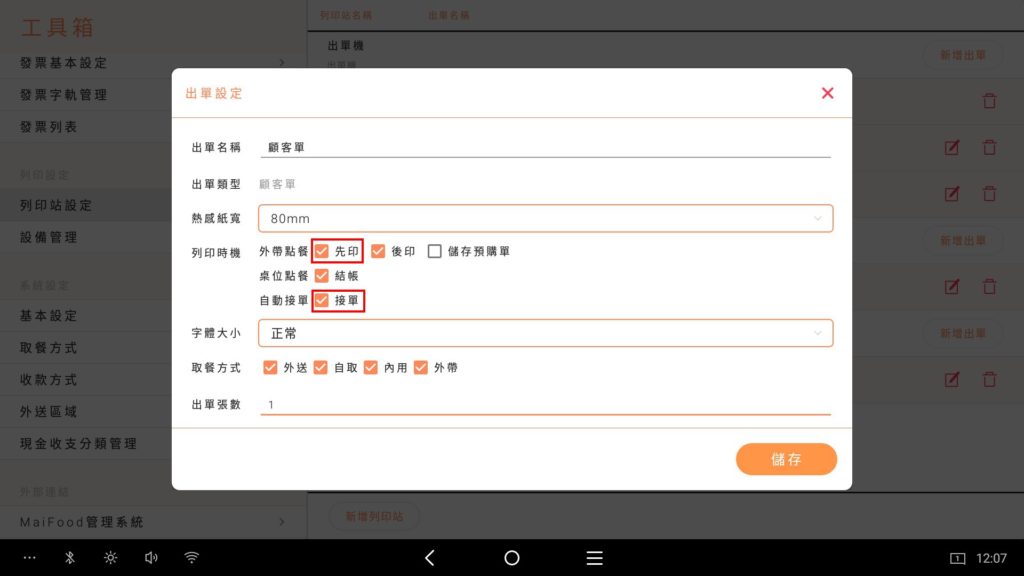Screen dimensions: 1024x576
Task: Edit the 出單名稱 text field
Action: point(545,147)
